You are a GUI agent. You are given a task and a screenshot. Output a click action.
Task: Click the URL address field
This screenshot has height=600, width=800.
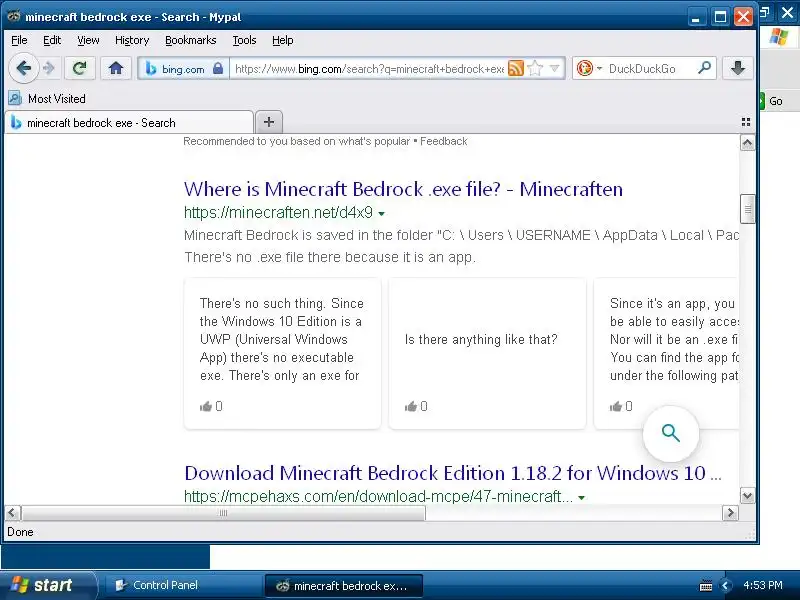coord(369,68)
